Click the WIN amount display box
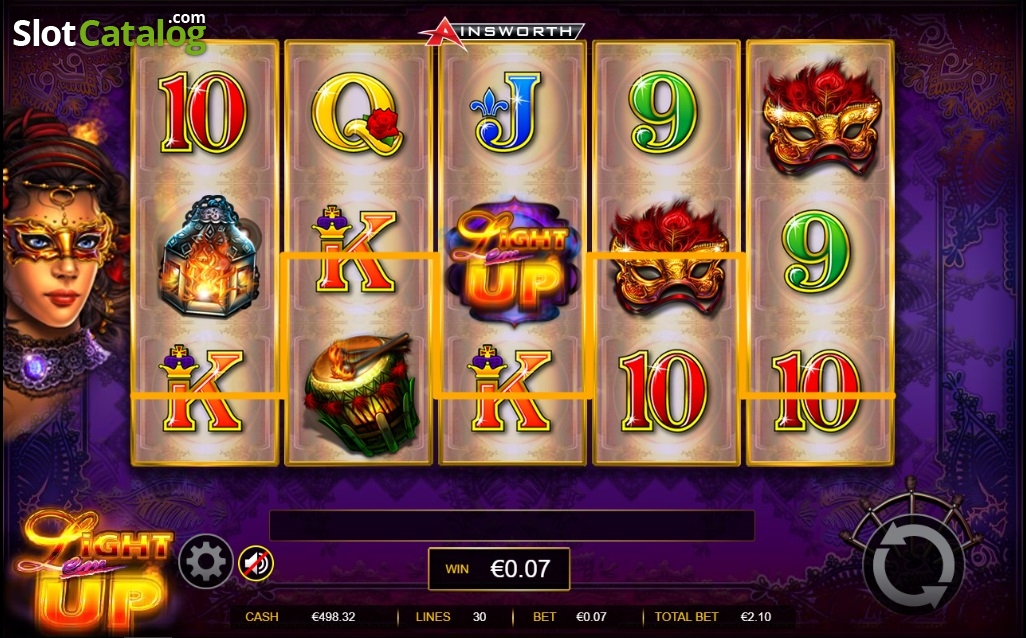 (499, 569)
